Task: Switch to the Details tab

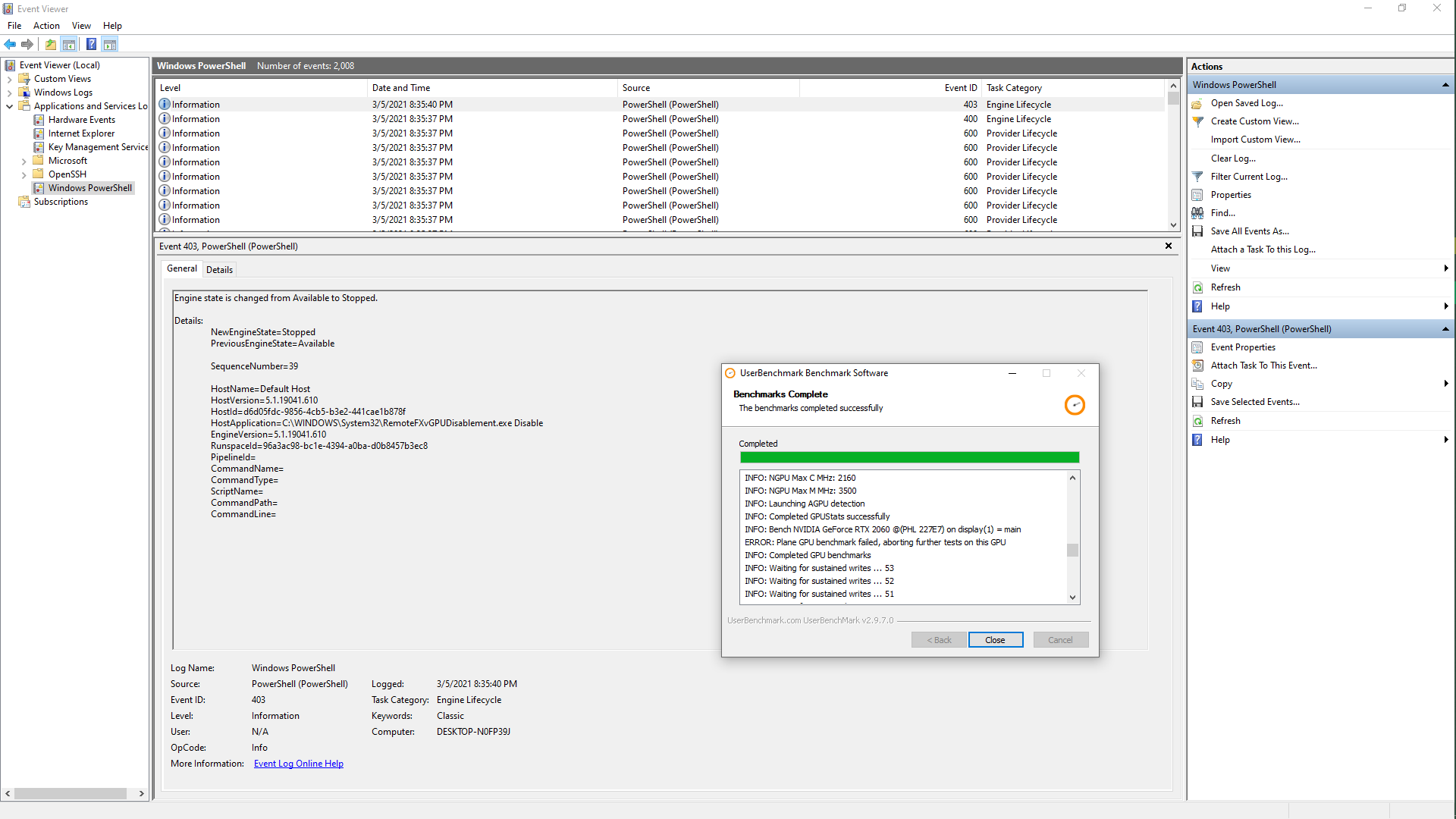Action: click(219, 269)
